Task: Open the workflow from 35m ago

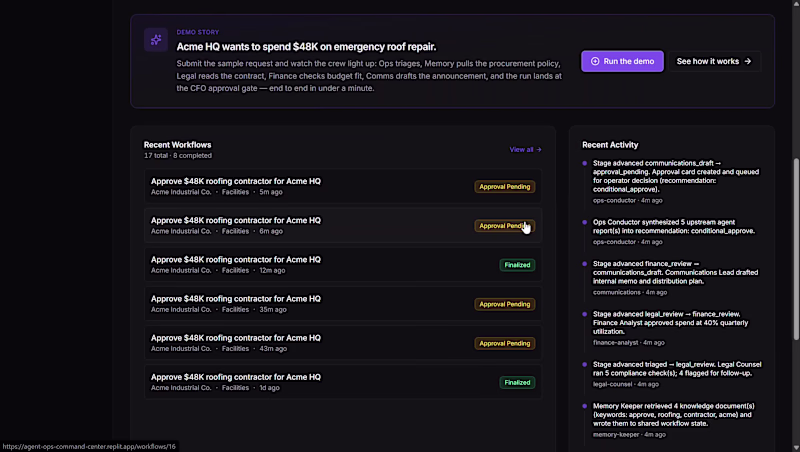Action: pyautogui.click(x=342, y=304)
